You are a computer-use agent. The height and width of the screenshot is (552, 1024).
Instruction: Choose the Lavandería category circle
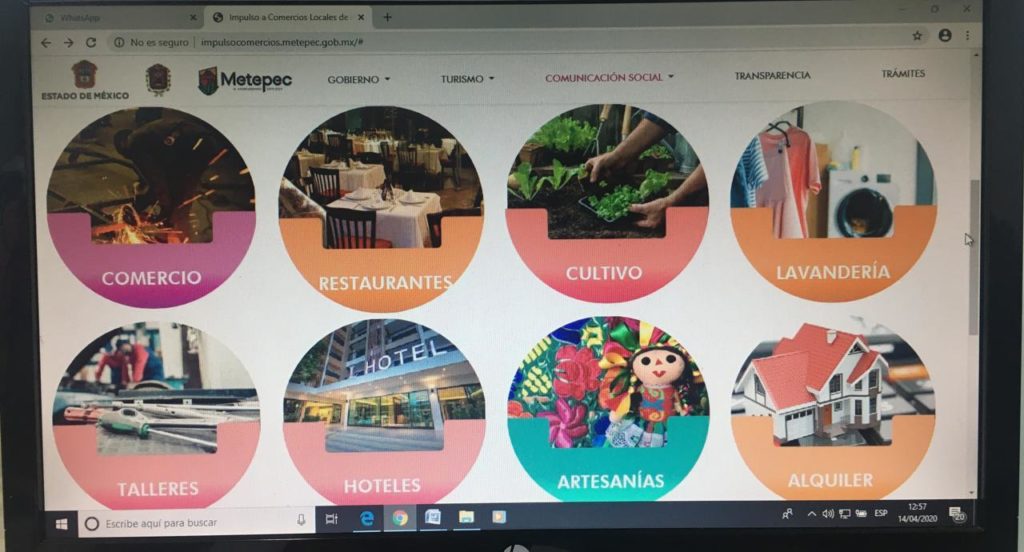point(833,201)
